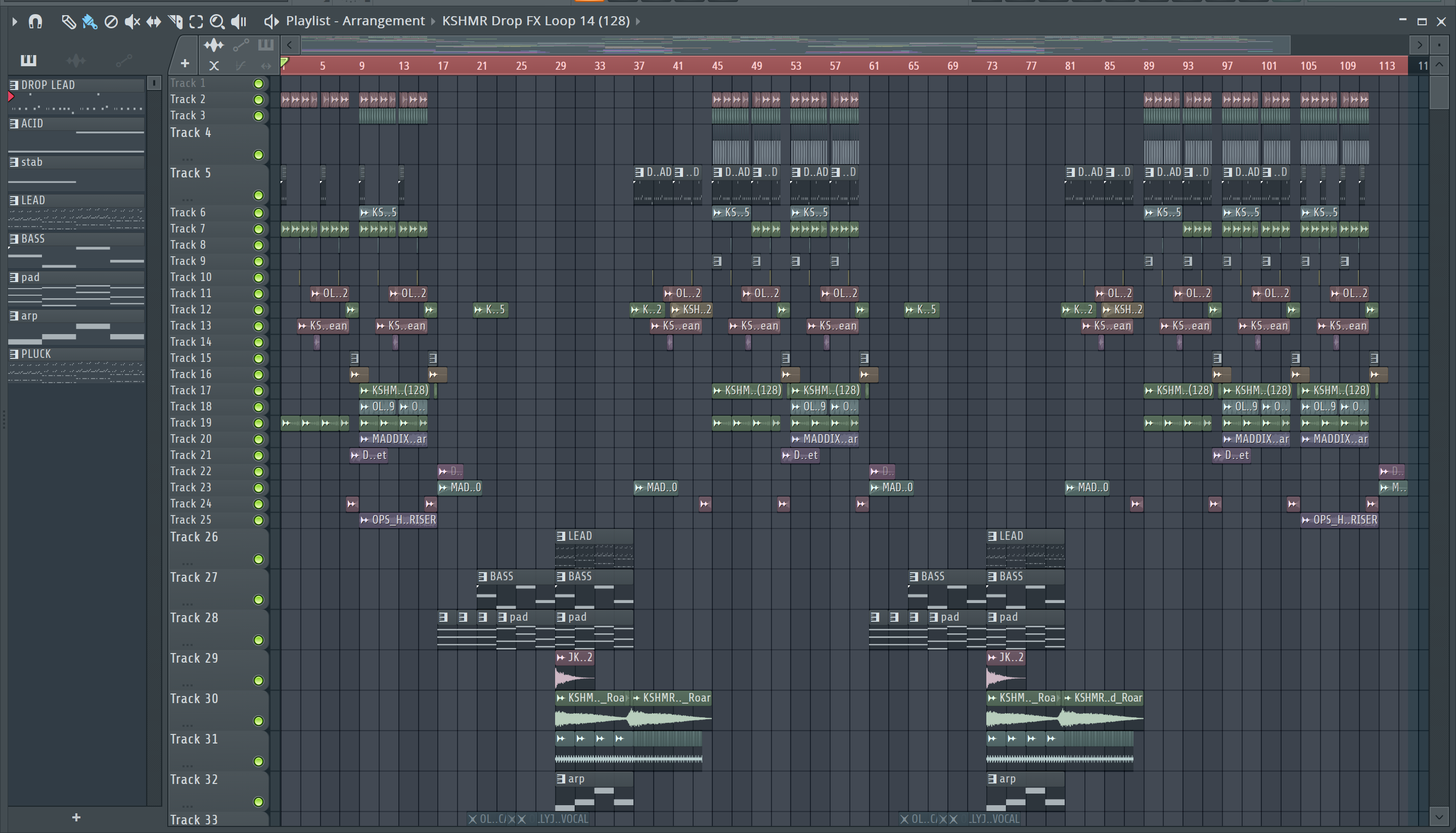This screenshot has height=833, width=1456.
Task: Open the Playlist options menu arrow
Action: (14, 22)
